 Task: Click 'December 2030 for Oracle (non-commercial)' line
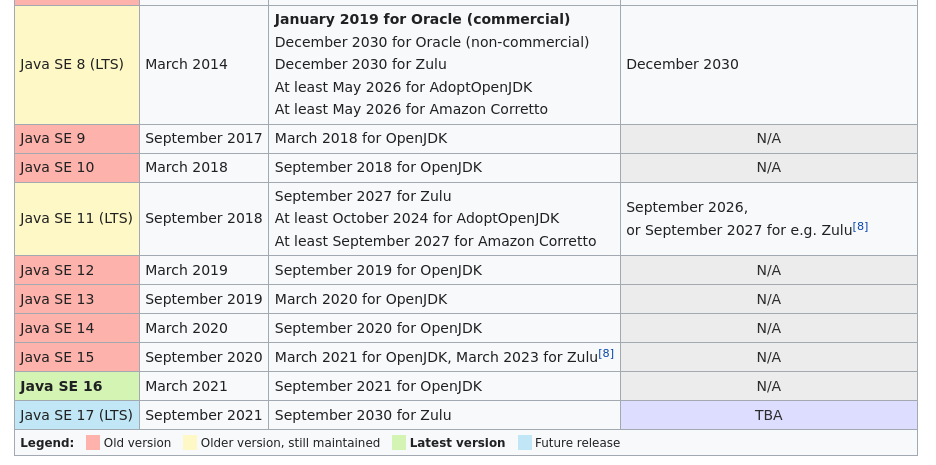(x=432, y=42)
